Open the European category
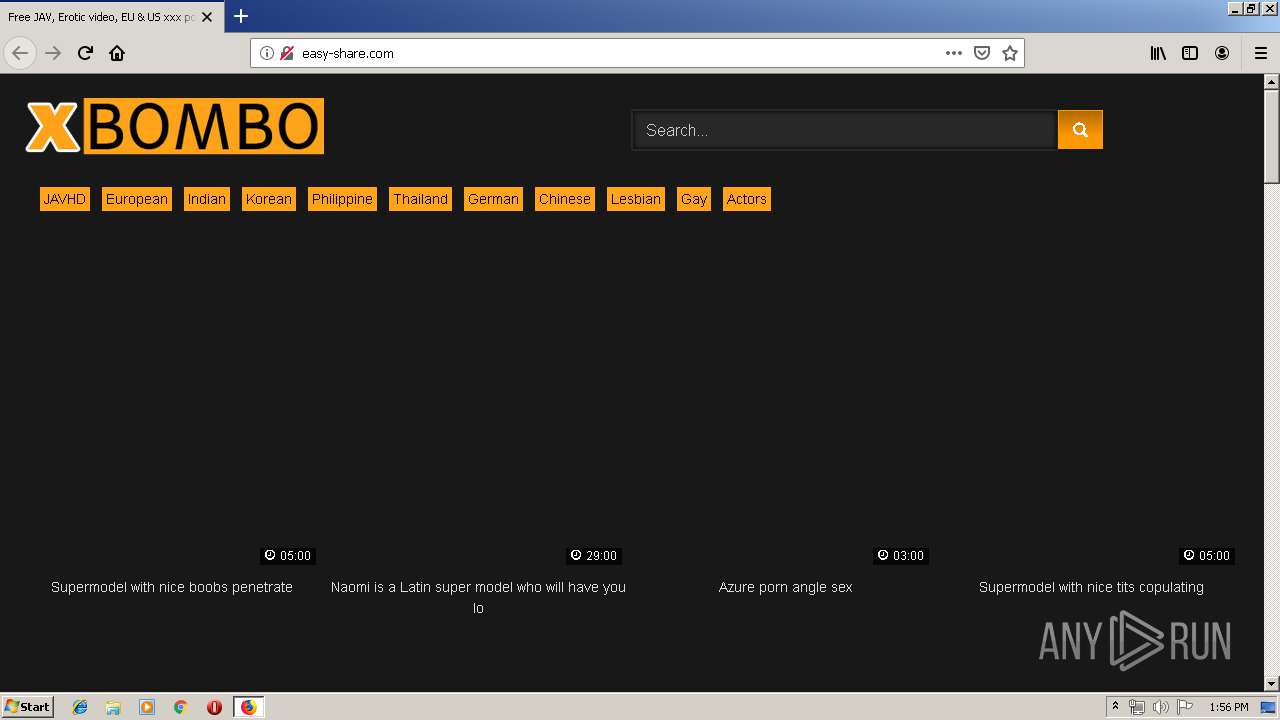 pyautogui.click(x=137, y=199)
